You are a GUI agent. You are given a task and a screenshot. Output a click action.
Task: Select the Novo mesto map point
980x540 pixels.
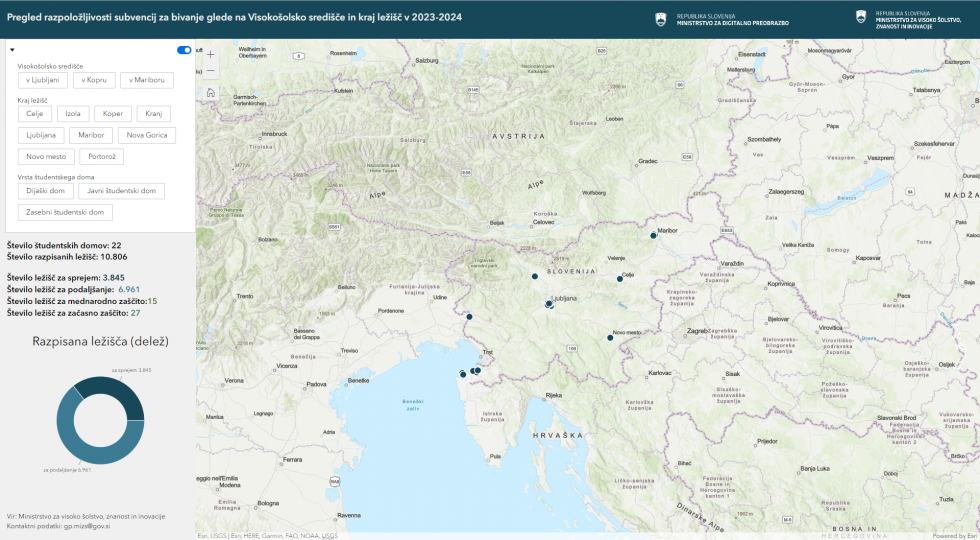(610, 338)
